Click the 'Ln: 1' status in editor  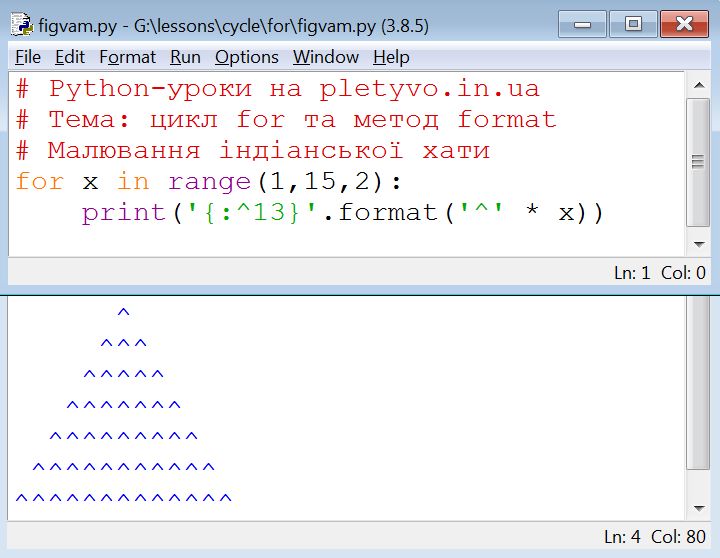(632, 273)
